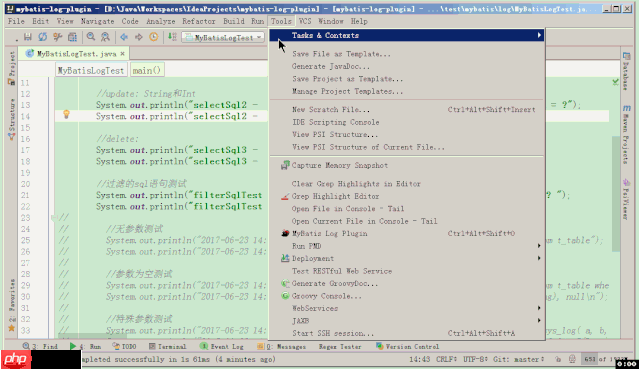Viewport: 639px width, 369px height.
Task: Open the Structure side panel tab
Action: [x=11, y=119]
